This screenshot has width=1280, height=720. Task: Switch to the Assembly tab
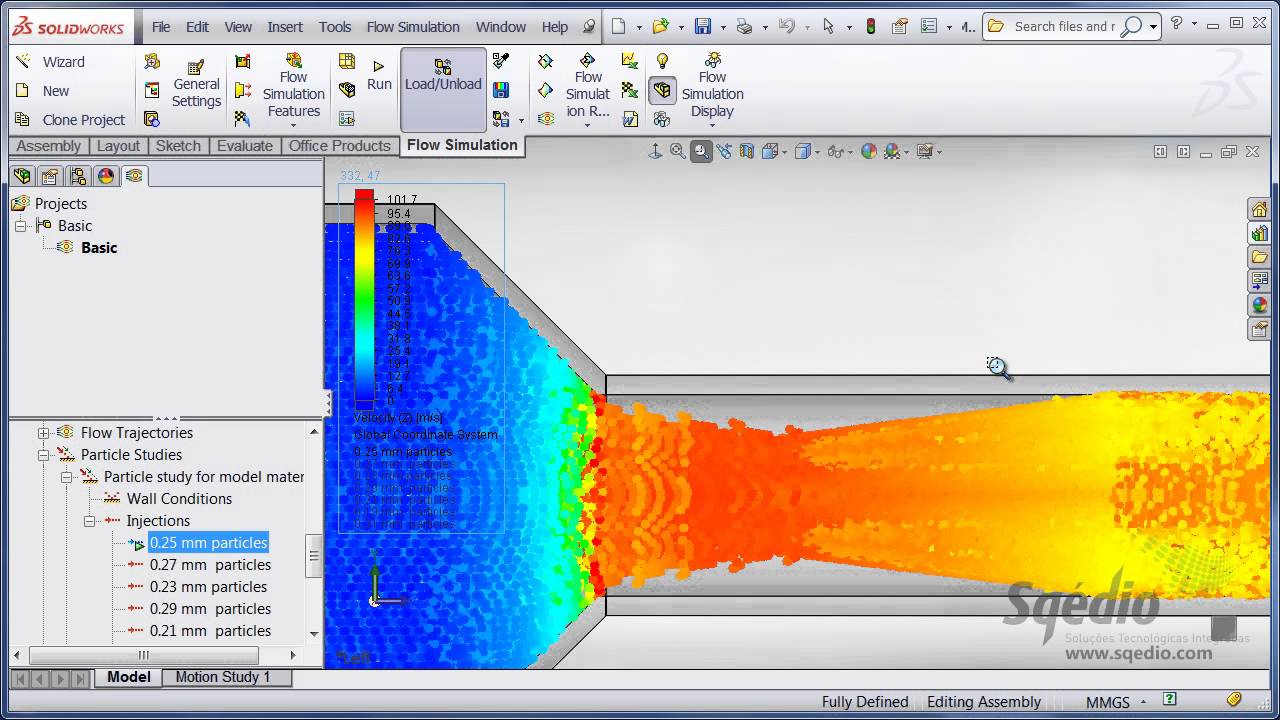point(48,146)
